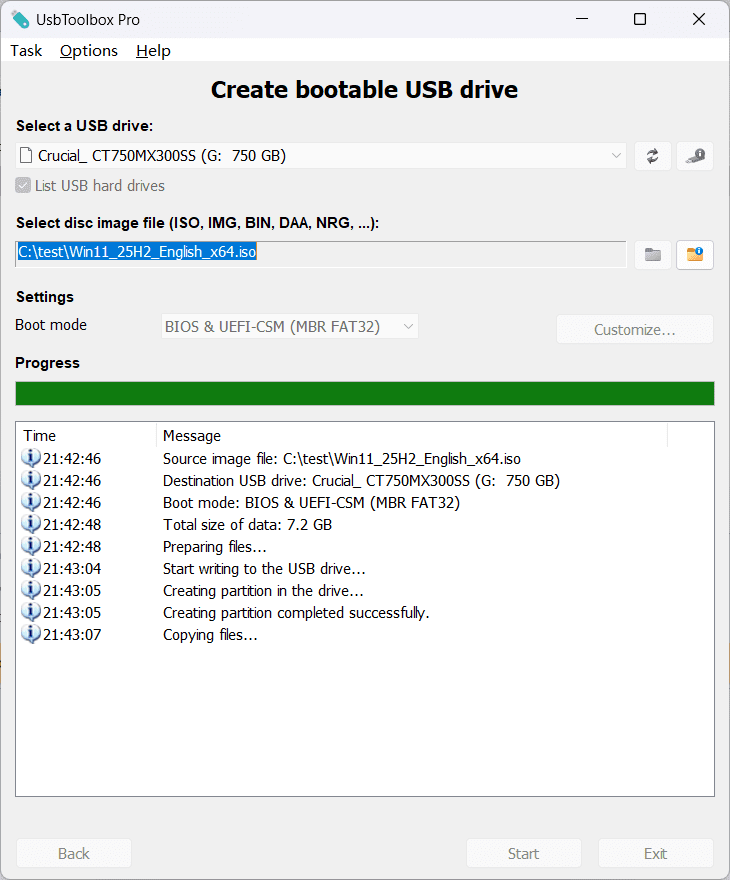Click info icon beside Source image file message

pos(31,459)
